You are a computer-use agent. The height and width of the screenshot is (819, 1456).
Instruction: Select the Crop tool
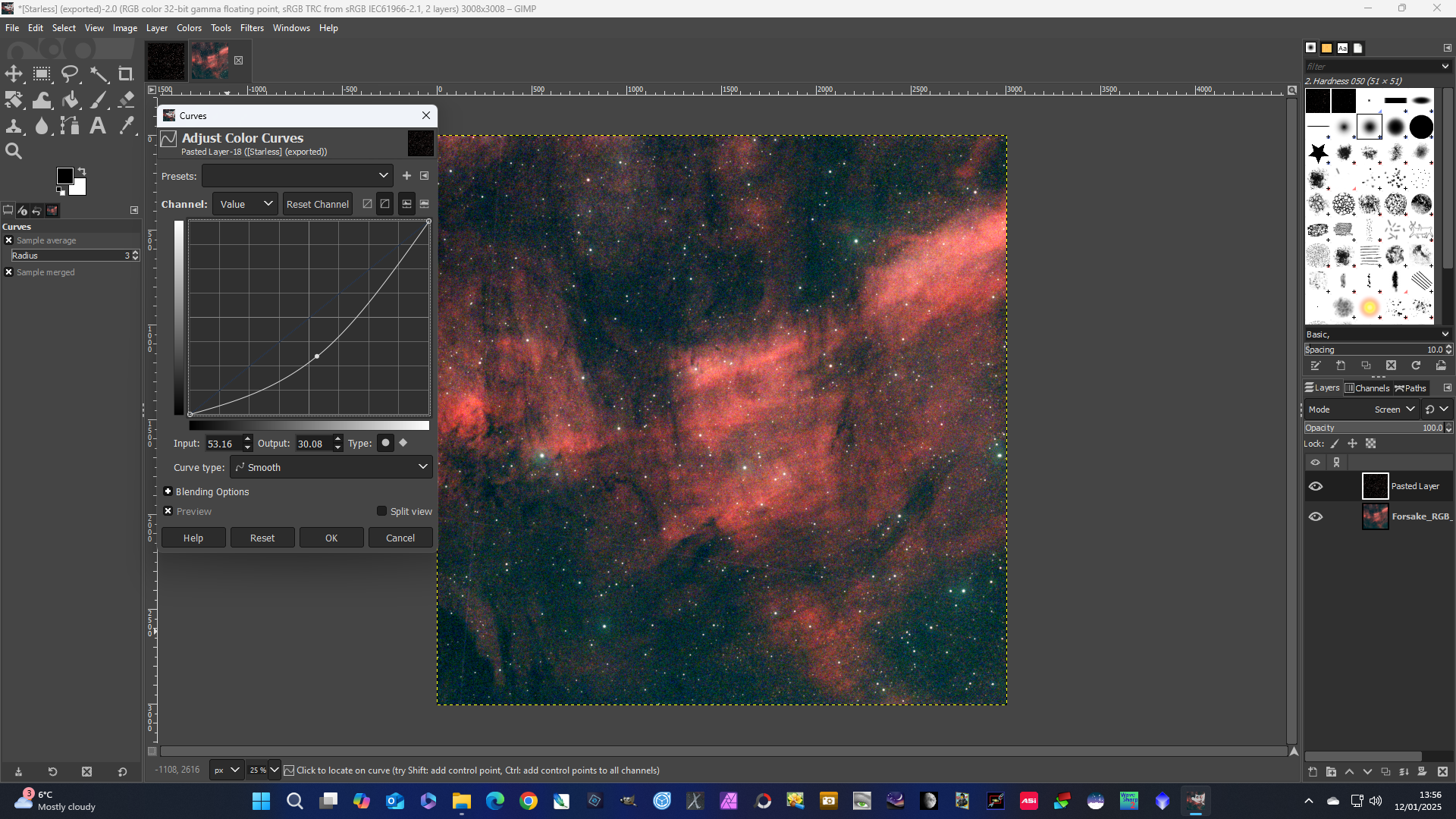[x=126, y=74]
